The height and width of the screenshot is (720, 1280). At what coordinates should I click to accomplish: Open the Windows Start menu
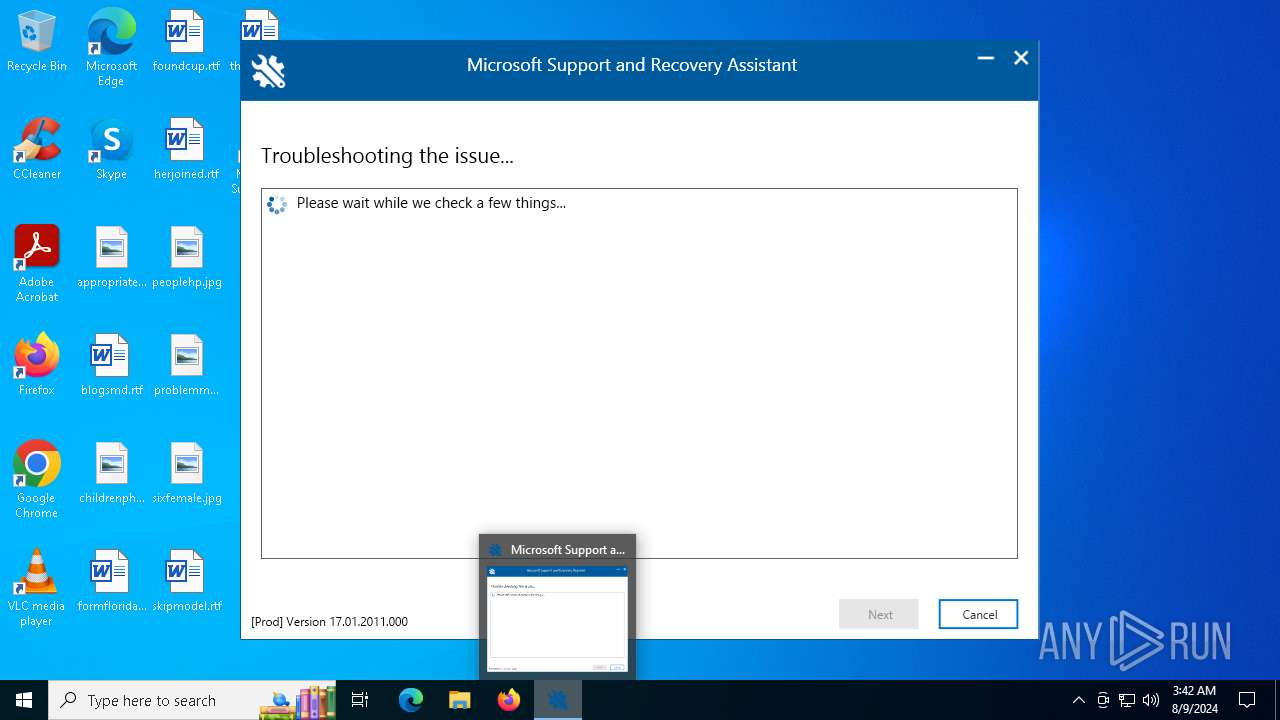[x=24, y=700]
